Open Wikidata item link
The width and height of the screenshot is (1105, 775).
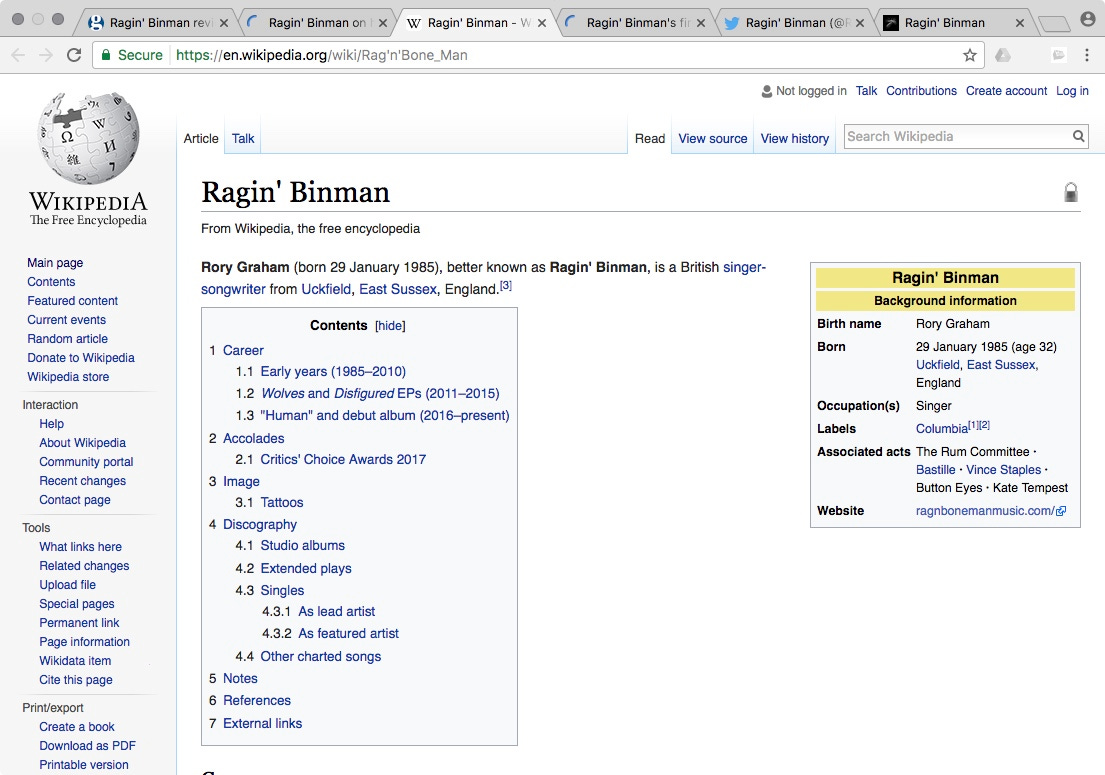pos(75,660)
